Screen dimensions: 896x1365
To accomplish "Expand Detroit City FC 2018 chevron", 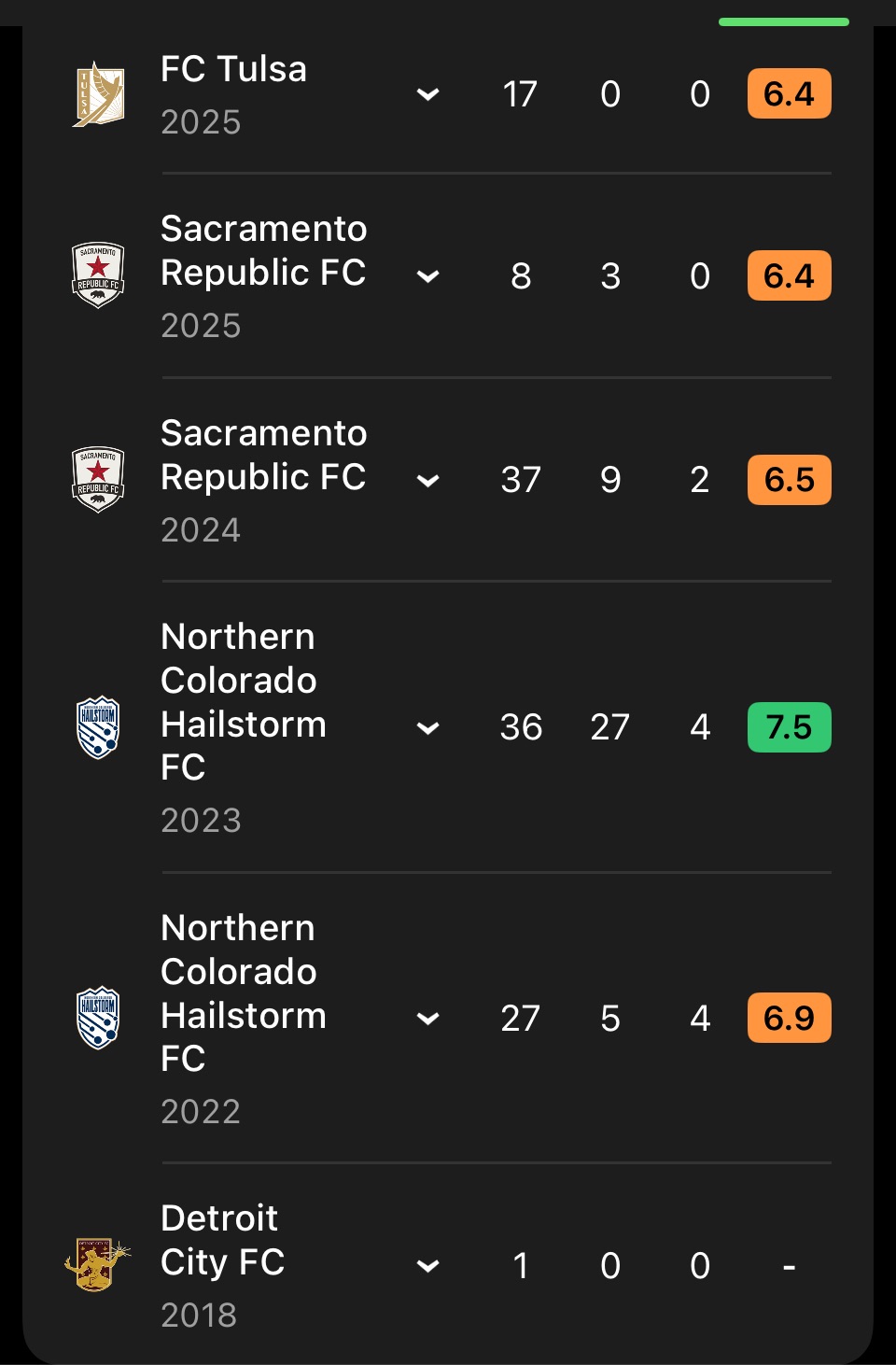I will click(x=427, y=1266).
